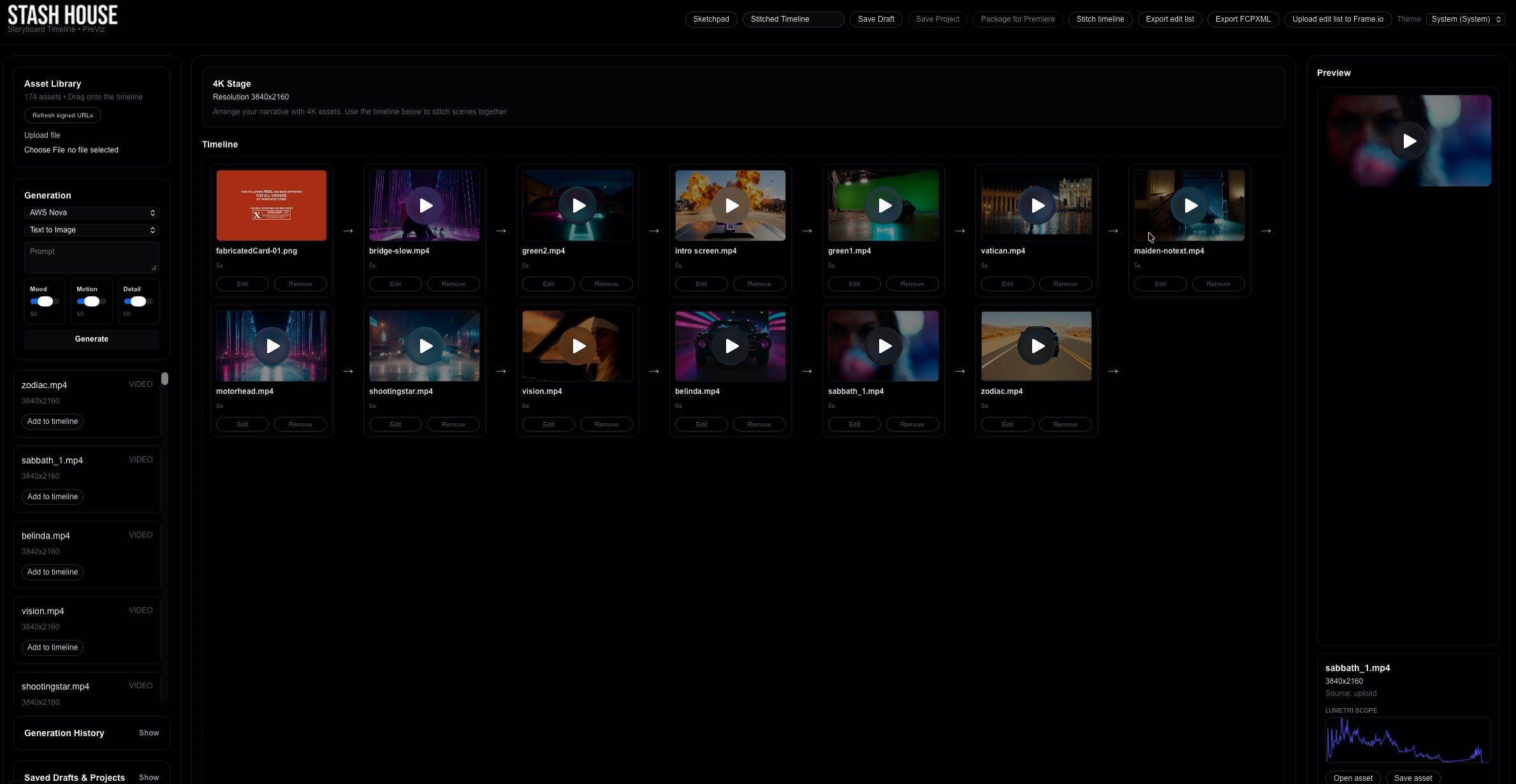Viewport: 1516px width, 784px height.
Task: Click the play icon in the Preview panel
Action: pos(1409,141)
